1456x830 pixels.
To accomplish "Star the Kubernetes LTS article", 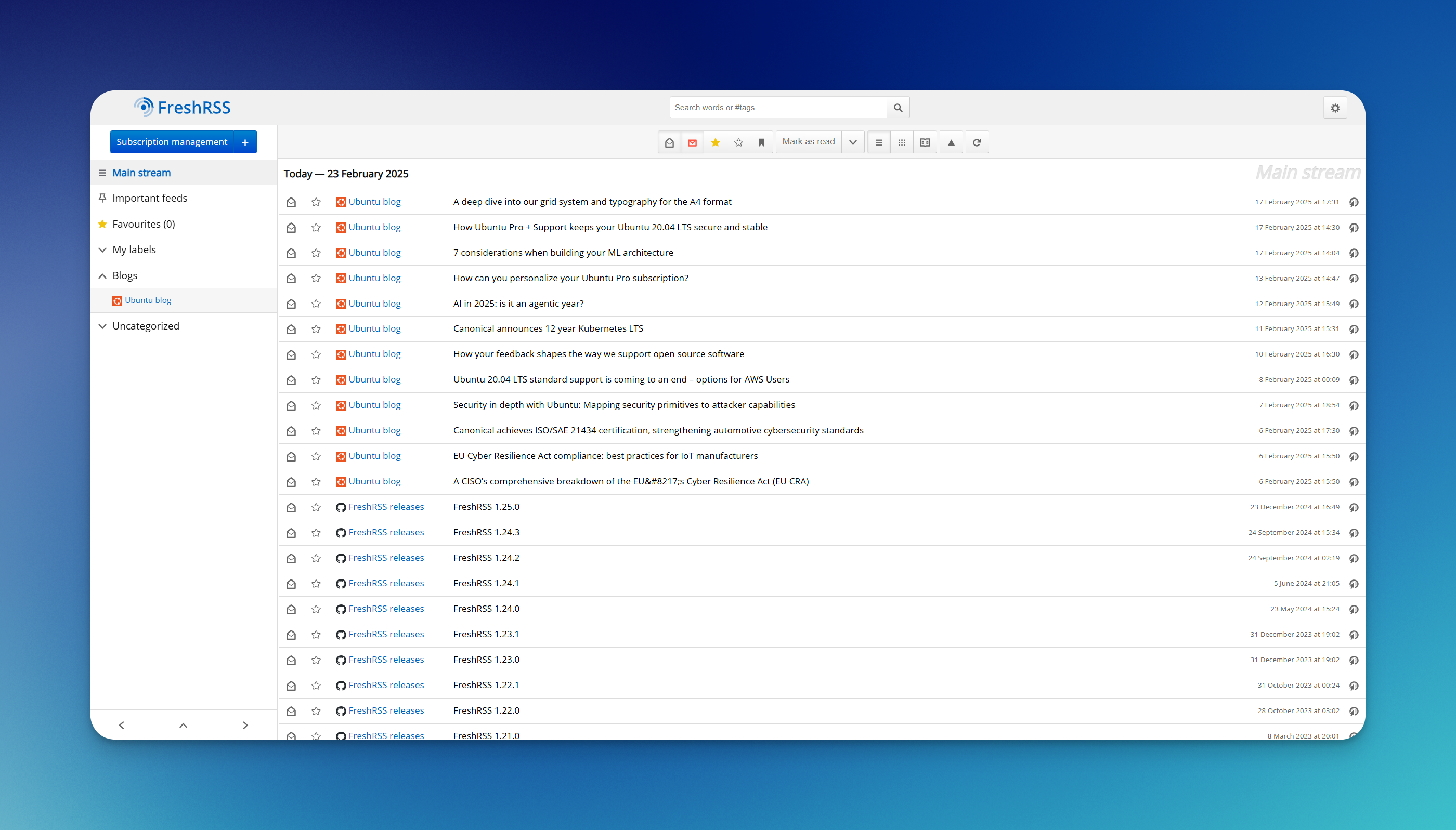I will coord(316,329).
